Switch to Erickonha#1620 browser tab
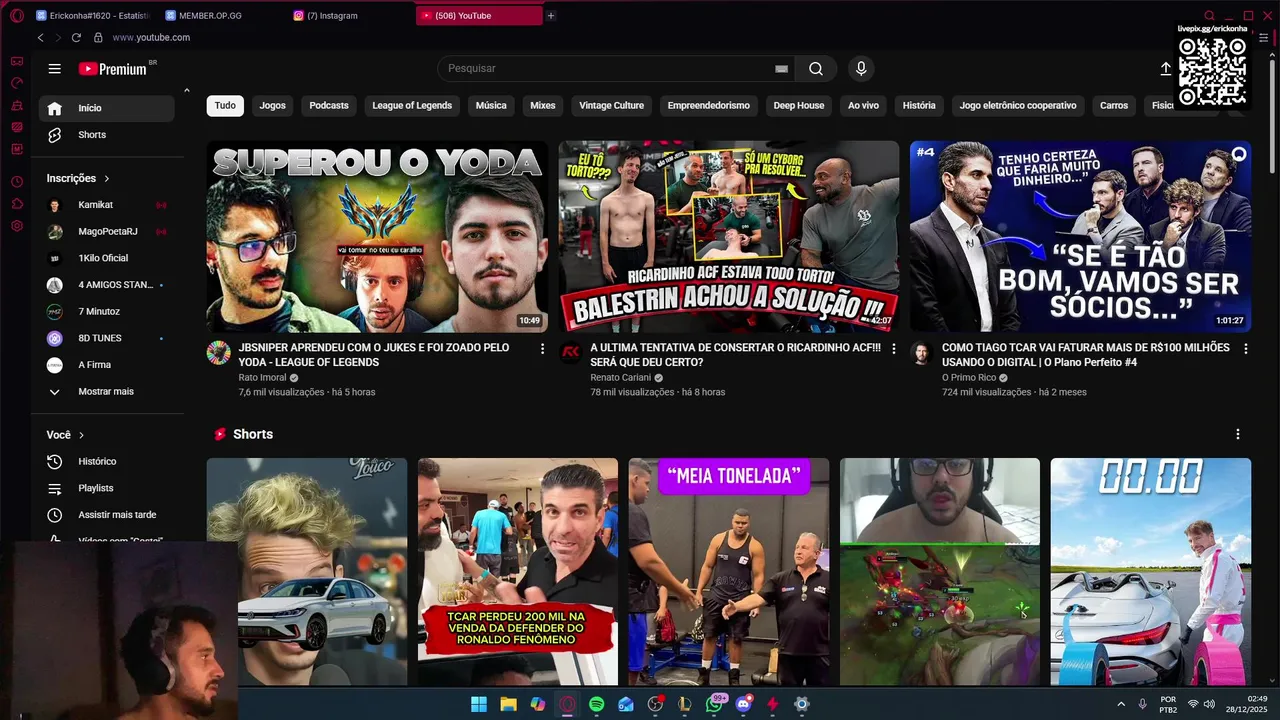The height and width of the screenshot is (720, 1280). tap(93, 15)
